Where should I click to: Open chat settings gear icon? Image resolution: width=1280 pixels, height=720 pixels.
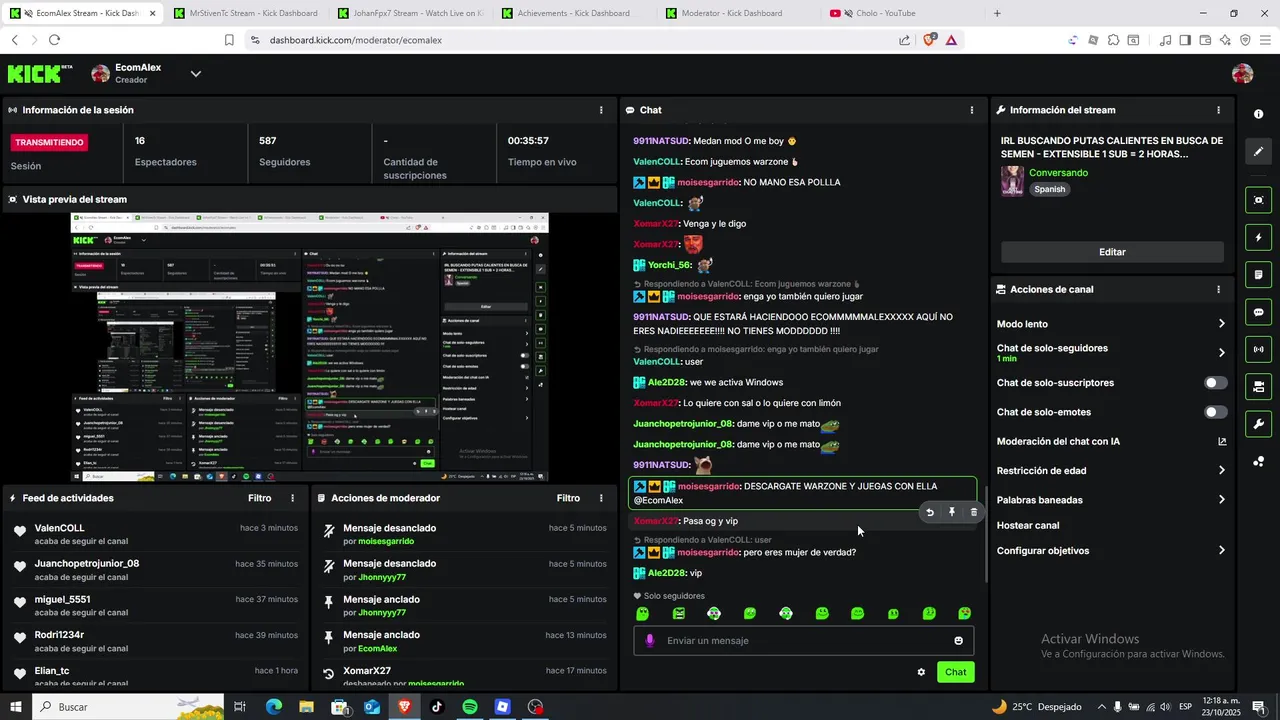921,672
